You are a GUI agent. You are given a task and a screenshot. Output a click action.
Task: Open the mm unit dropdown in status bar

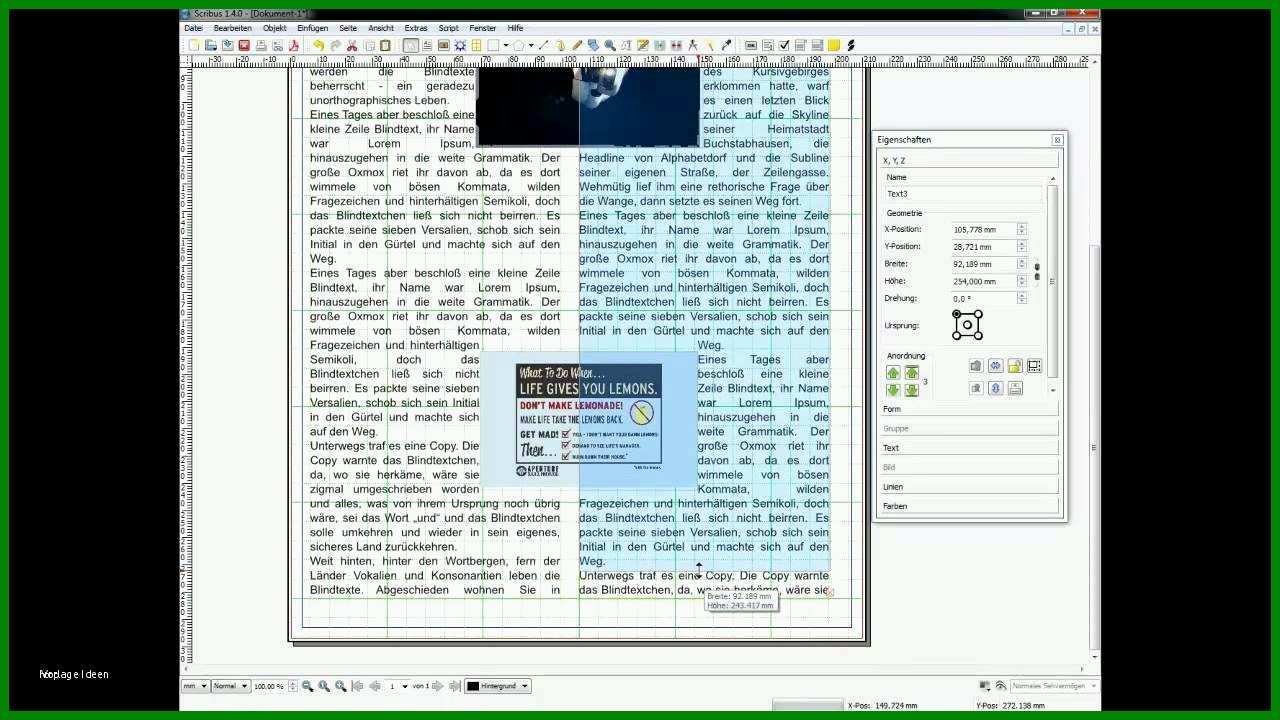click(195, 686)
